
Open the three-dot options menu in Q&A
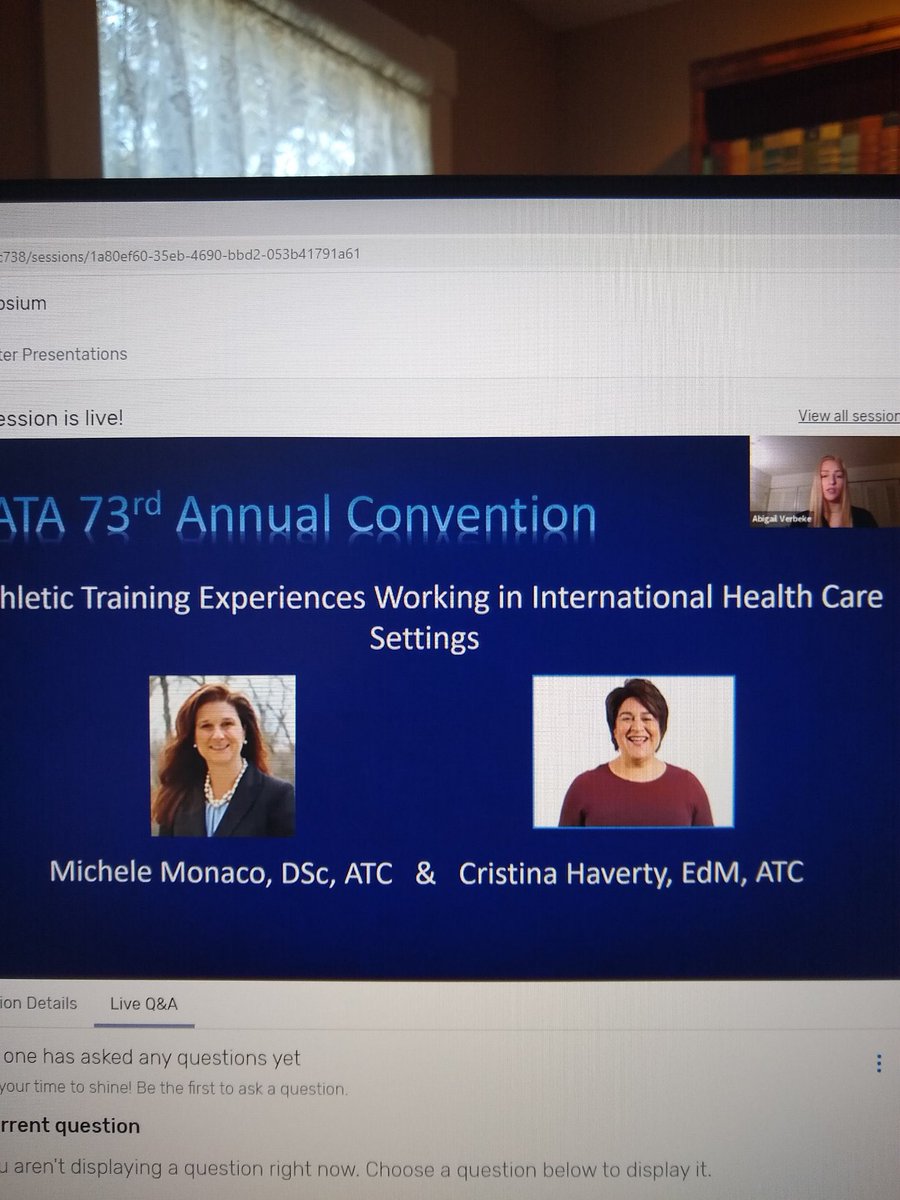pyautogui.click(x=879, y=1063)
